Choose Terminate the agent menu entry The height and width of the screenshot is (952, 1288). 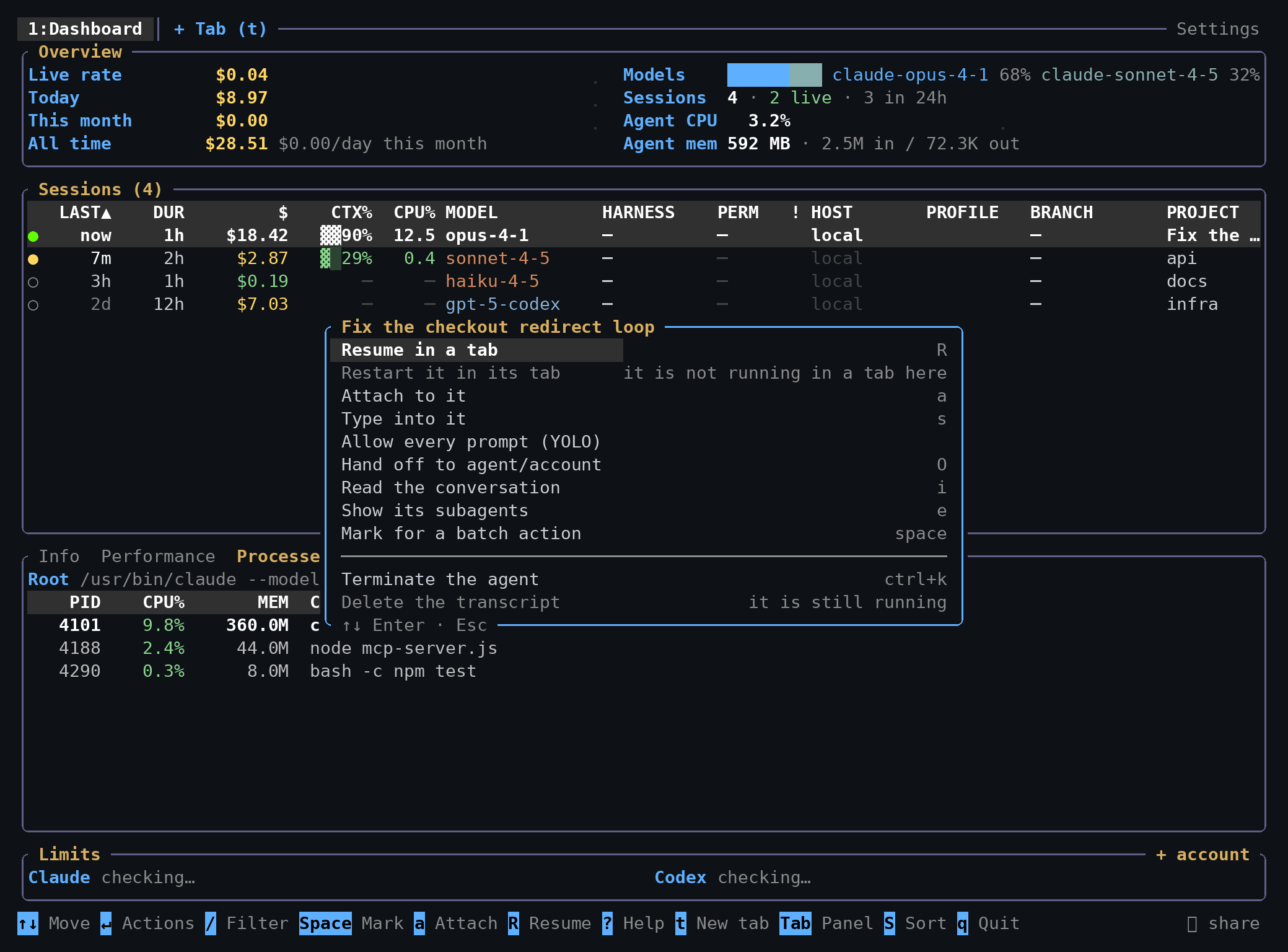(x=644, y=580)
